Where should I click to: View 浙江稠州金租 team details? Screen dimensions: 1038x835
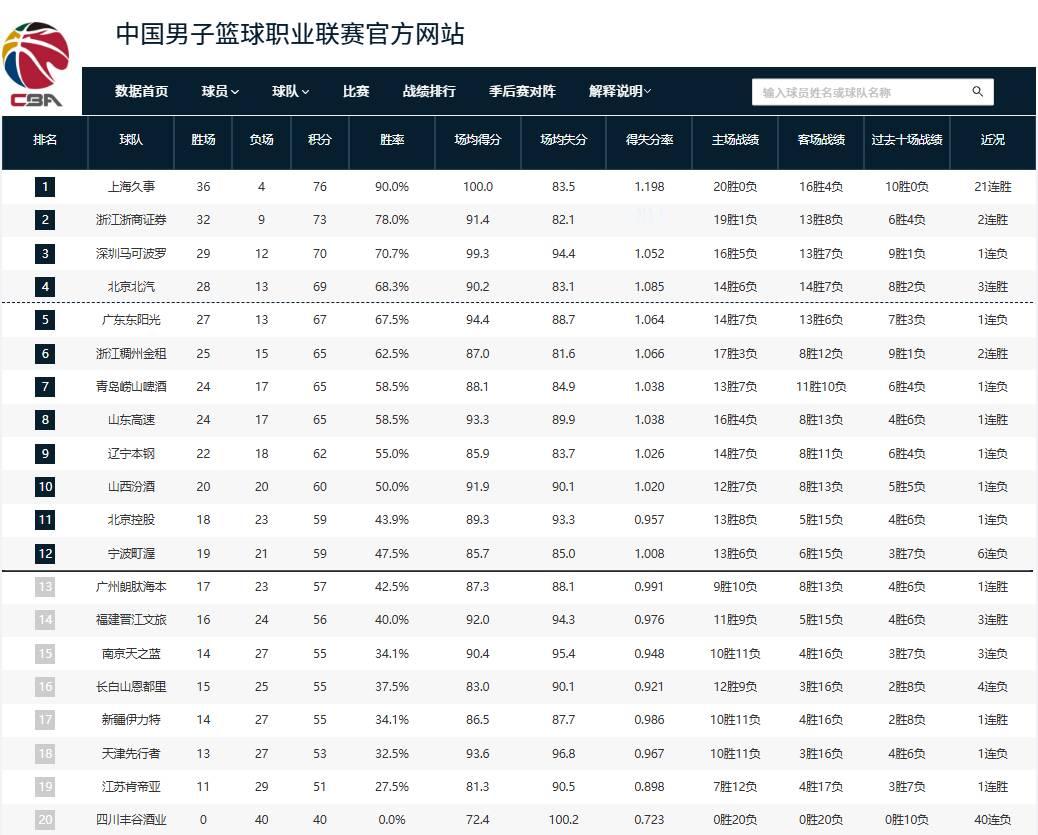click(129, 353)
